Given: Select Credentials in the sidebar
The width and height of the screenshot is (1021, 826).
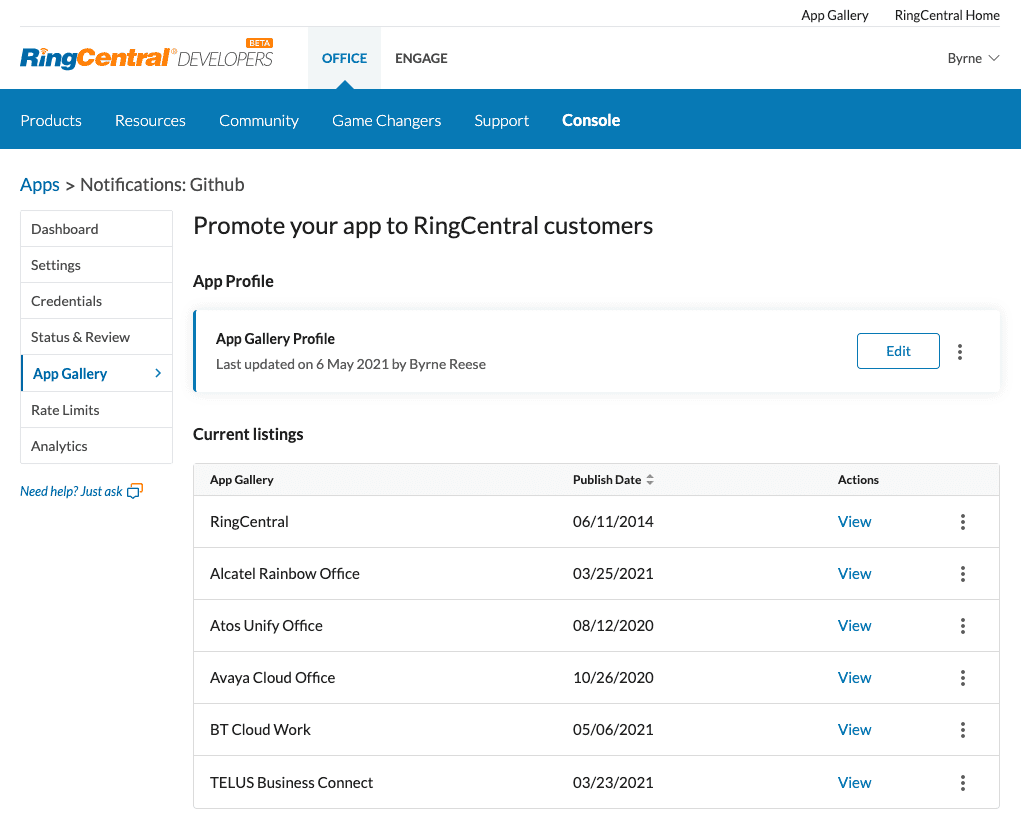Looking at the screenshot, I should point(66,300).
